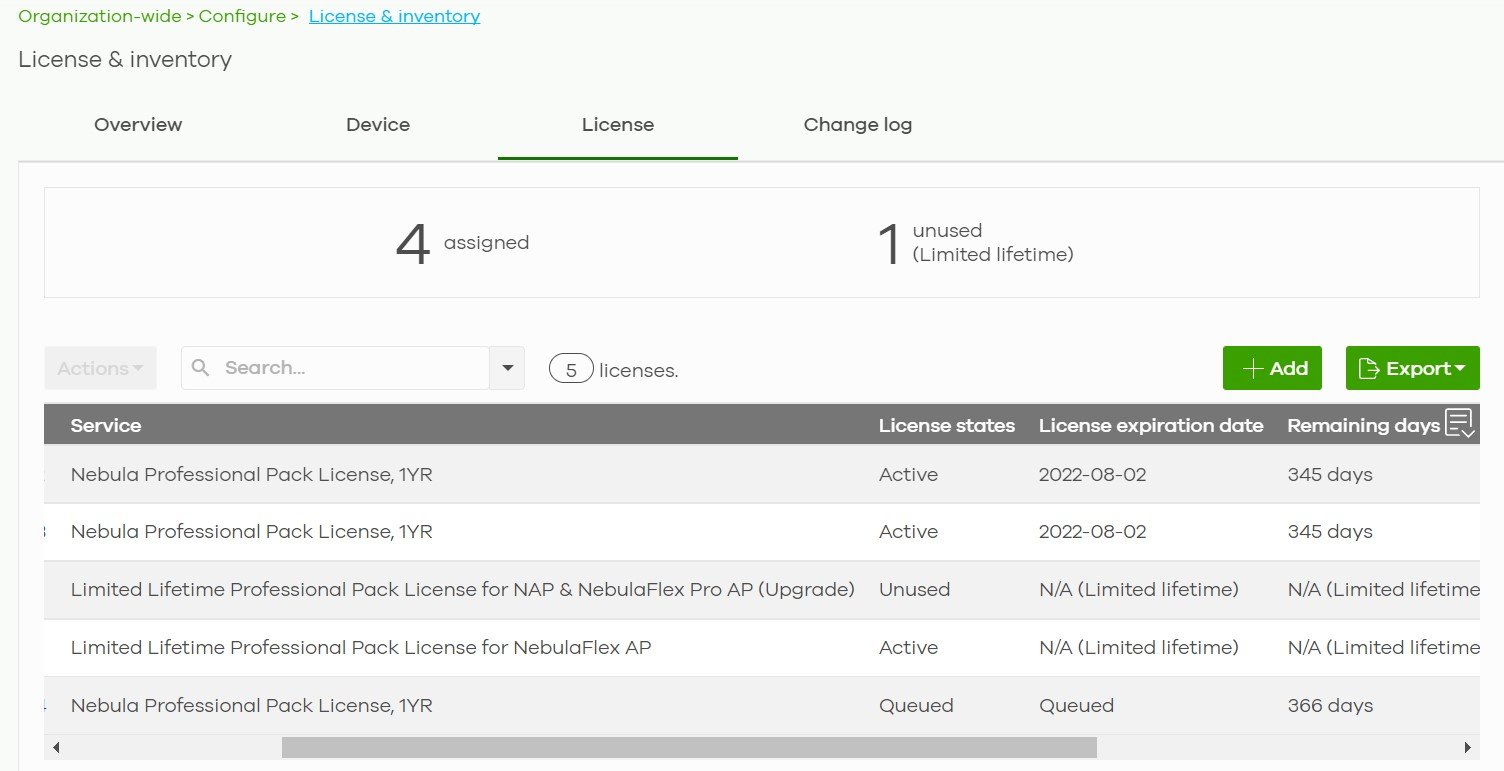Sort by the License expiration date header
This screenshot has height=771, width=1504.
[1151, 425]
